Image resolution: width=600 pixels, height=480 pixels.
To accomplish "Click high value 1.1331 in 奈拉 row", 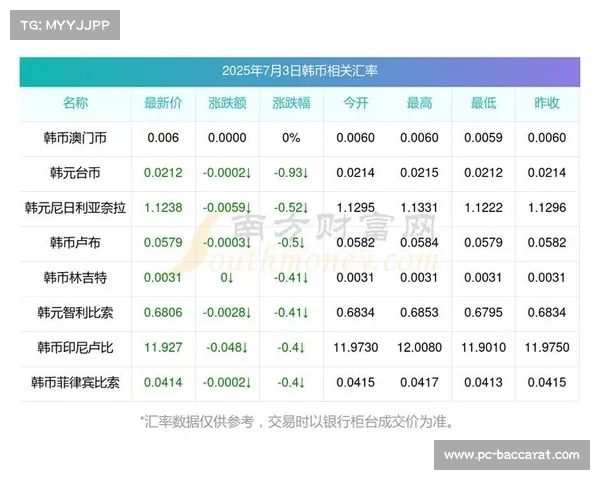I will 419,208.
